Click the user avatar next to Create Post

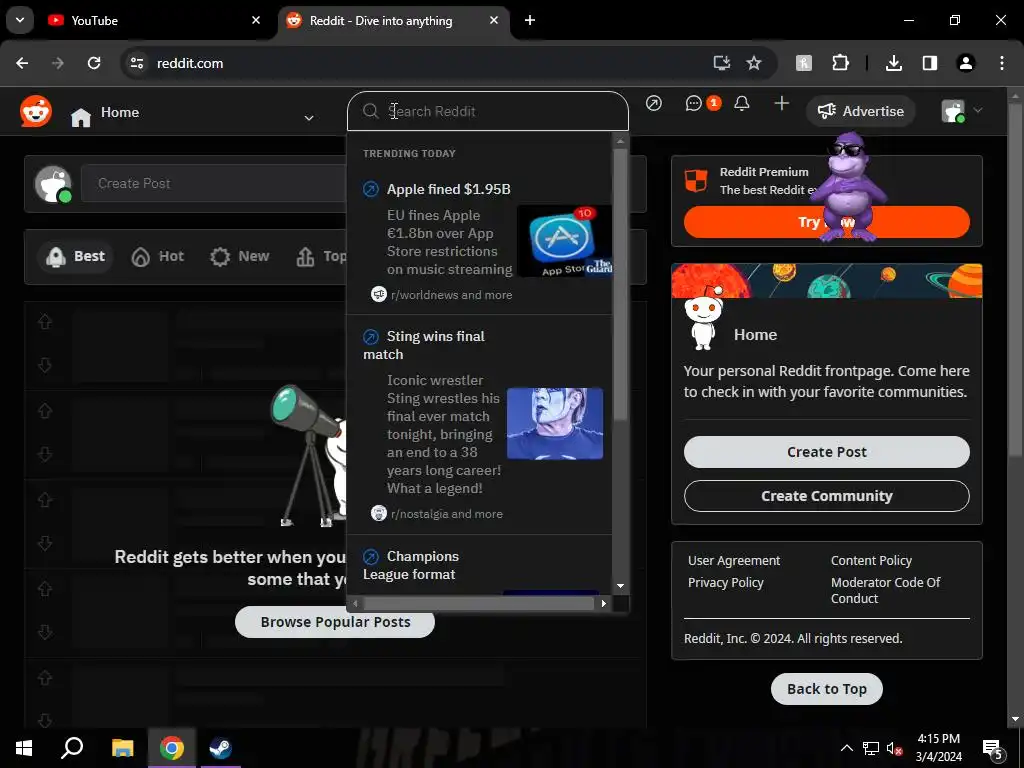click(53, 184)
